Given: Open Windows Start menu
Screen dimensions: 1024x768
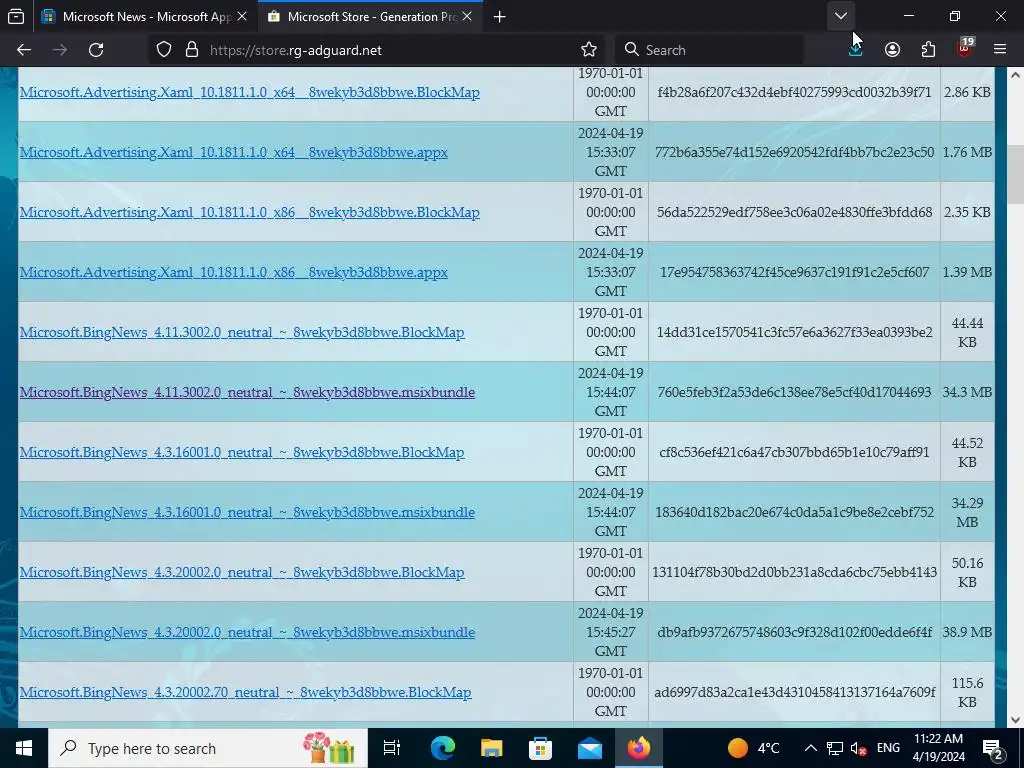Looking at the screenshot, I should click(24, 748).
